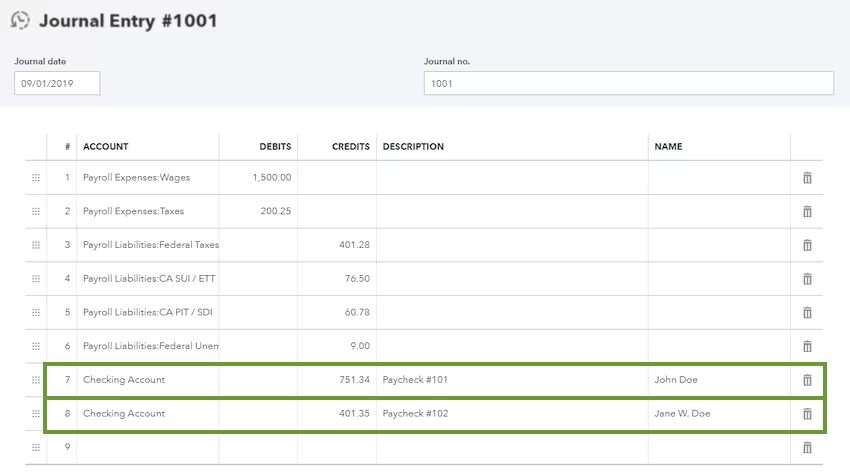Remove the CA SUI / ETT line

pyautogui.click(x=807, y=279)
